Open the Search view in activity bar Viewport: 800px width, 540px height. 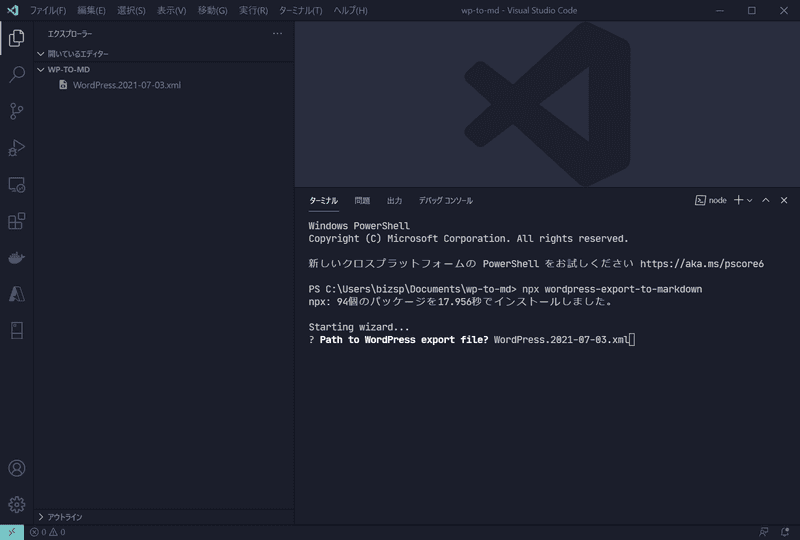17,75
